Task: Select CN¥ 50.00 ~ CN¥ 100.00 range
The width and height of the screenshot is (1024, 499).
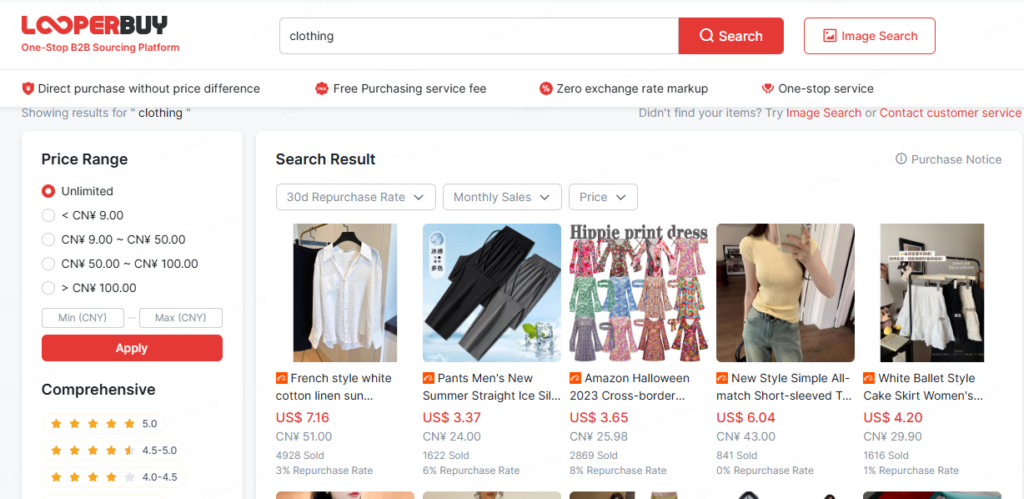Action: (x=48, y=264)
